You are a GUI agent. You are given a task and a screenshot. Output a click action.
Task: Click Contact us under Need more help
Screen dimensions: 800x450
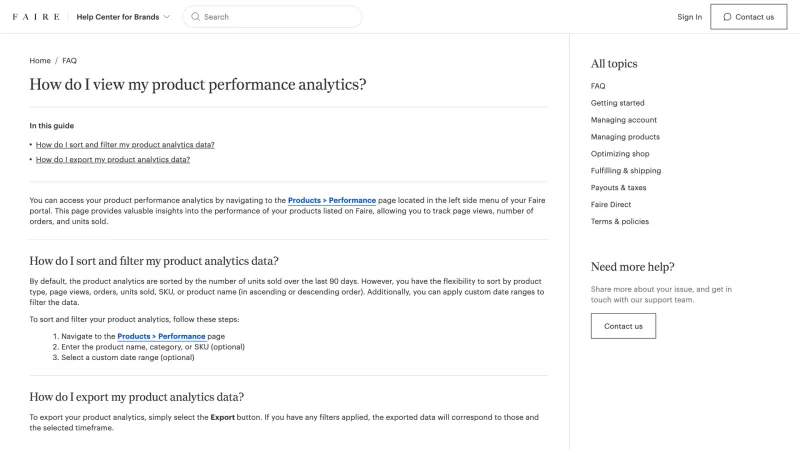point(623,326)
